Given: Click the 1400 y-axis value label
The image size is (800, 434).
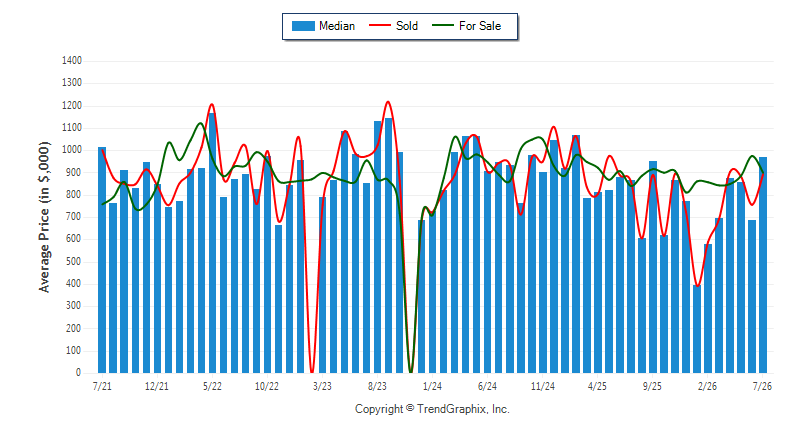Looking at the screenshot, I should [x=72, y=61].
